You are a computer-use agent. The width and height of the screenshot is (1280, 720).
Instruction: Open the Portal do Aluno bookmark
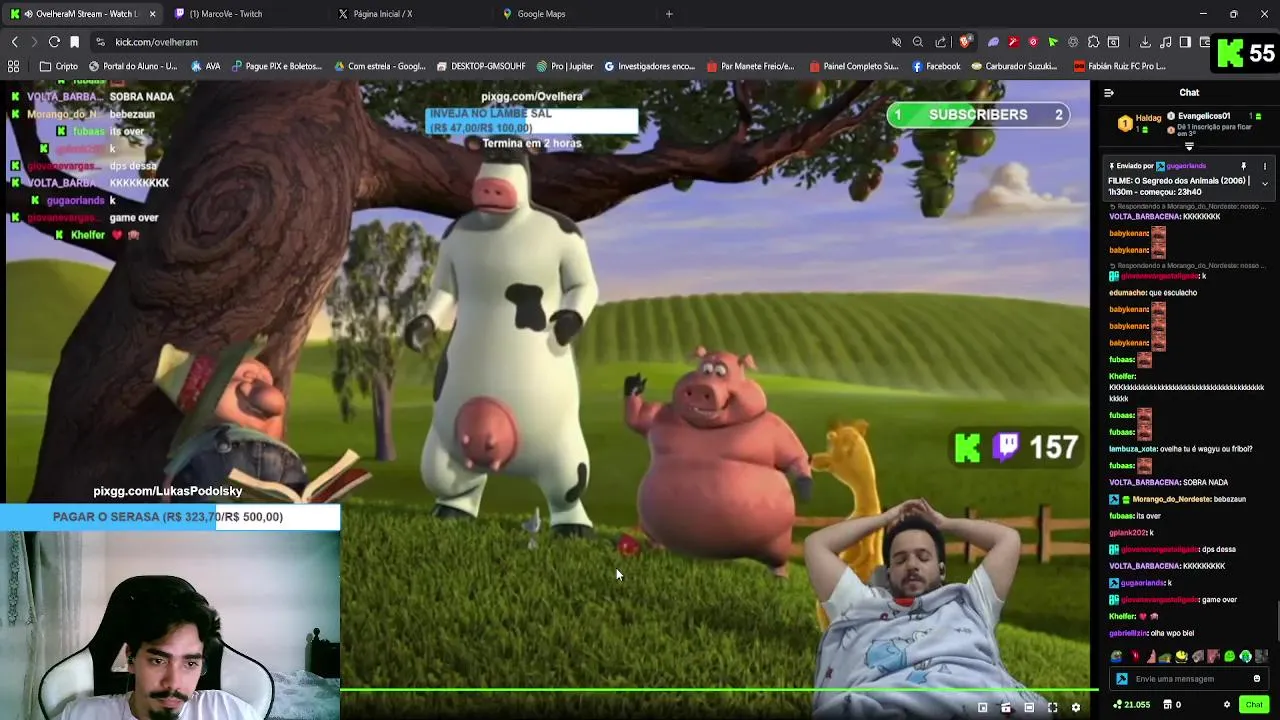click(133, 66)
